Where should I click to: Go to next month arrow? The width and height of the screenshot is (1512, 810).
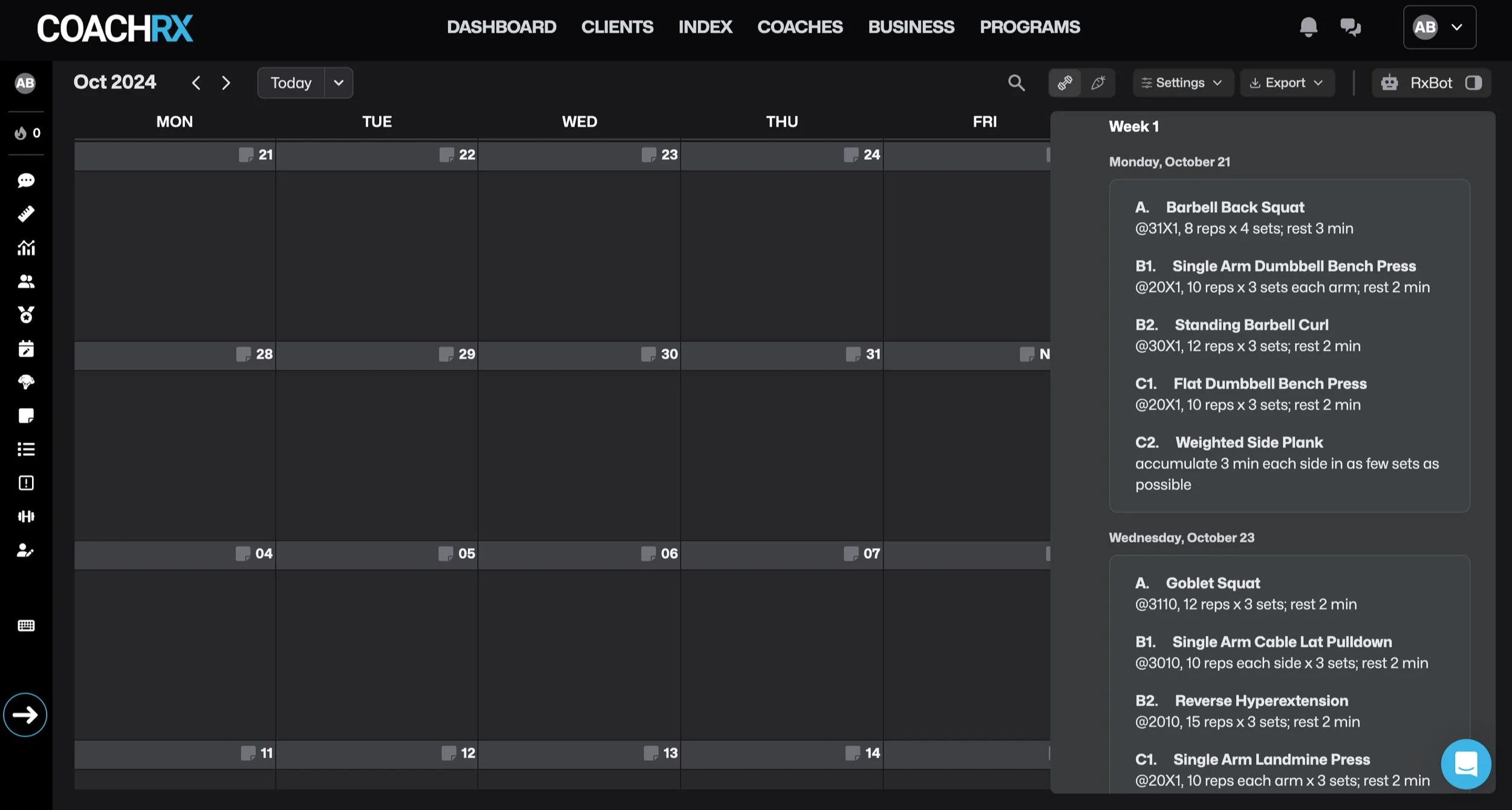(226, 83)
